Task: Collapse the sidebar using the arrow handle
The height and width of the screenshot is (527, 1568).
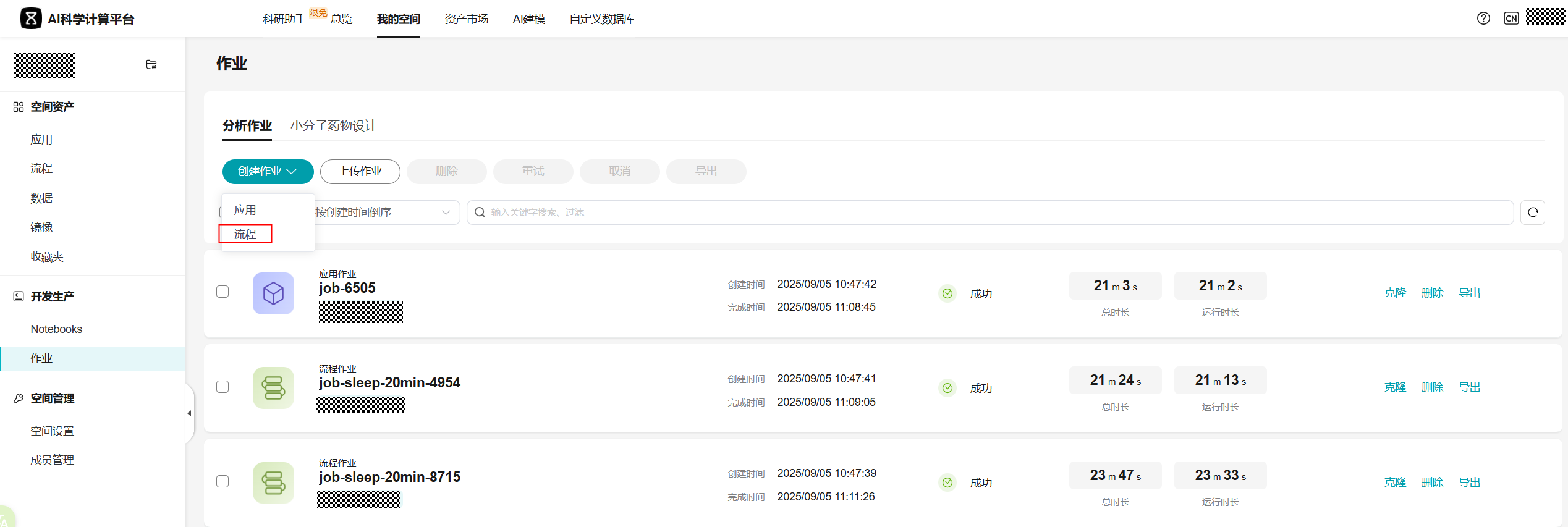Action: tap(189, 413)
